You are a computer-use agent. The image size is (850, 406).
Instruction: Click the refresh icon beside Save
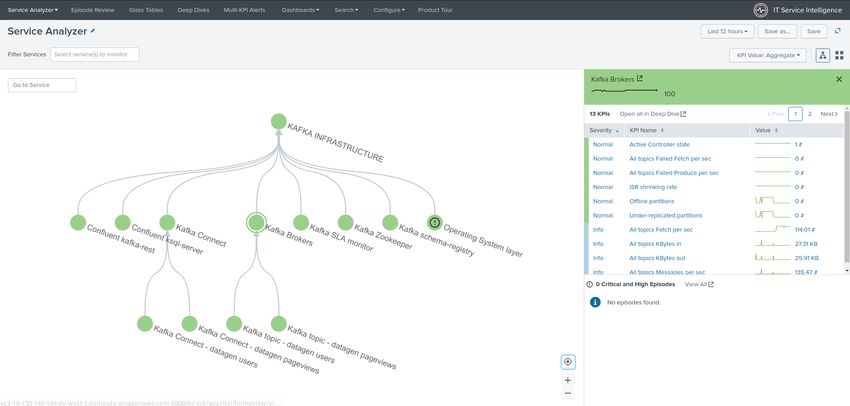tap(838, 31)
